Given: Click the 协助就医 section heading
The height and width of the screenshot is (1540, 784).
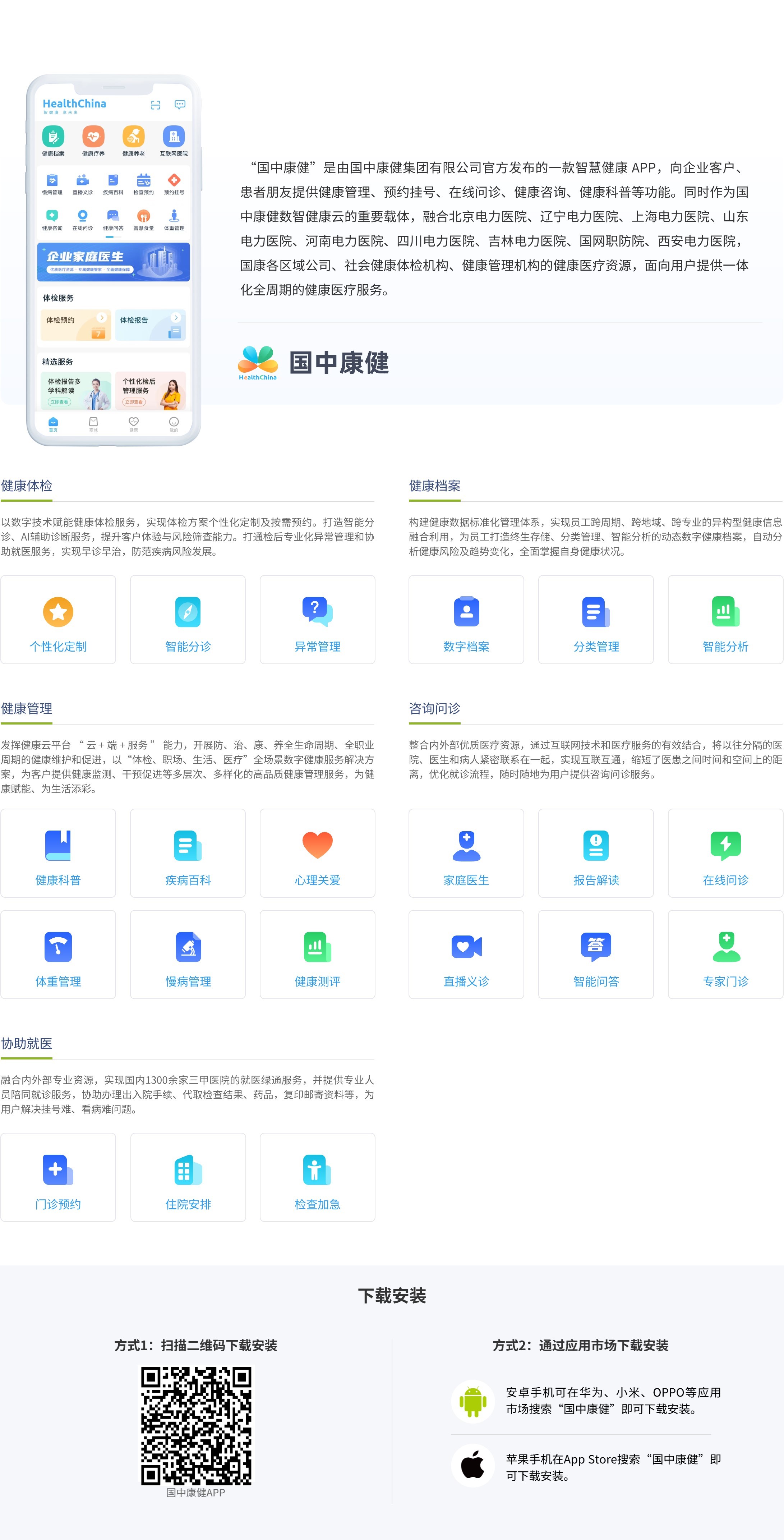Looking at the screenshot, I should (x=26, y=1043).
